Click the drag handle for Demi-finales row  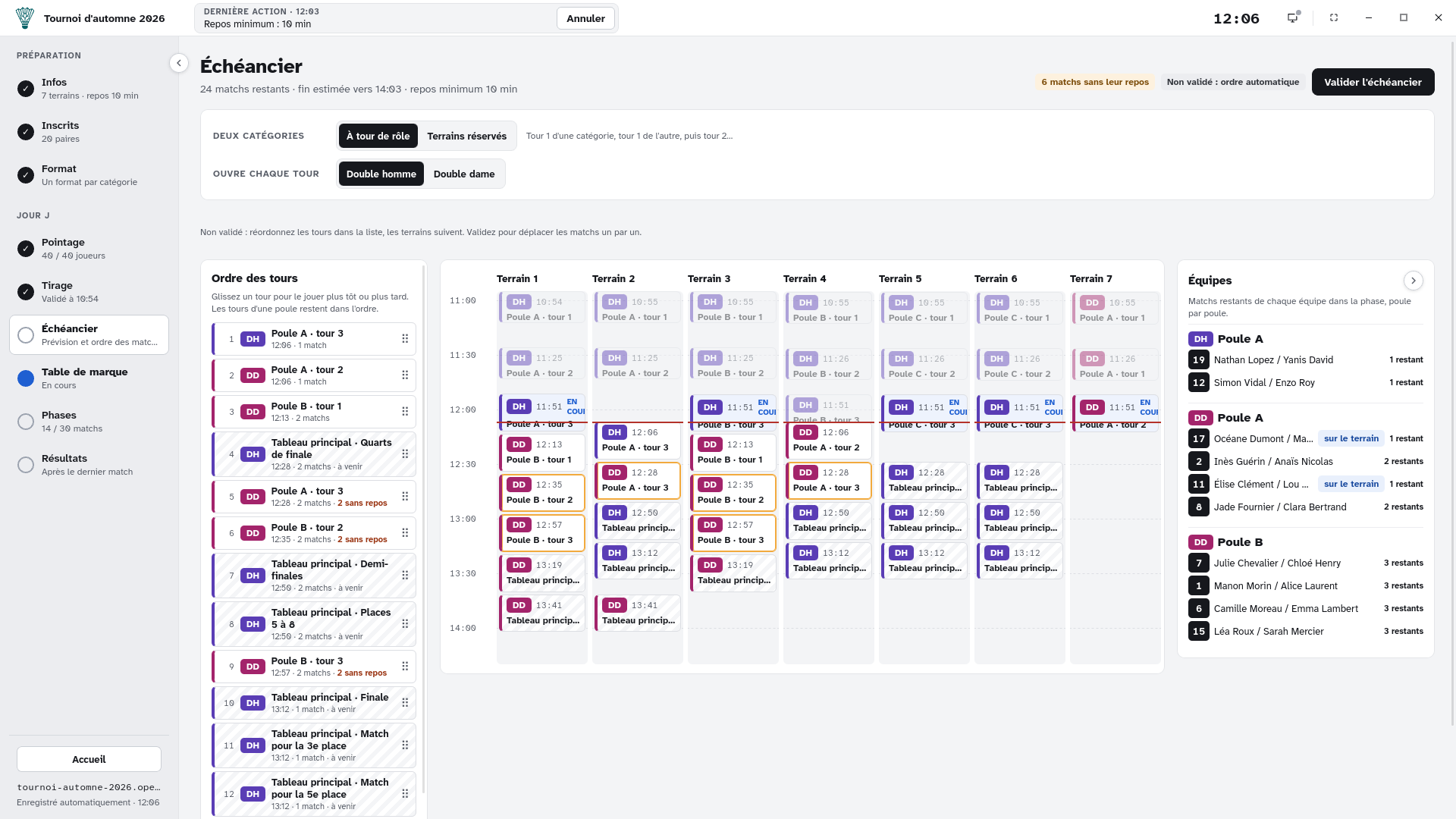405,576
